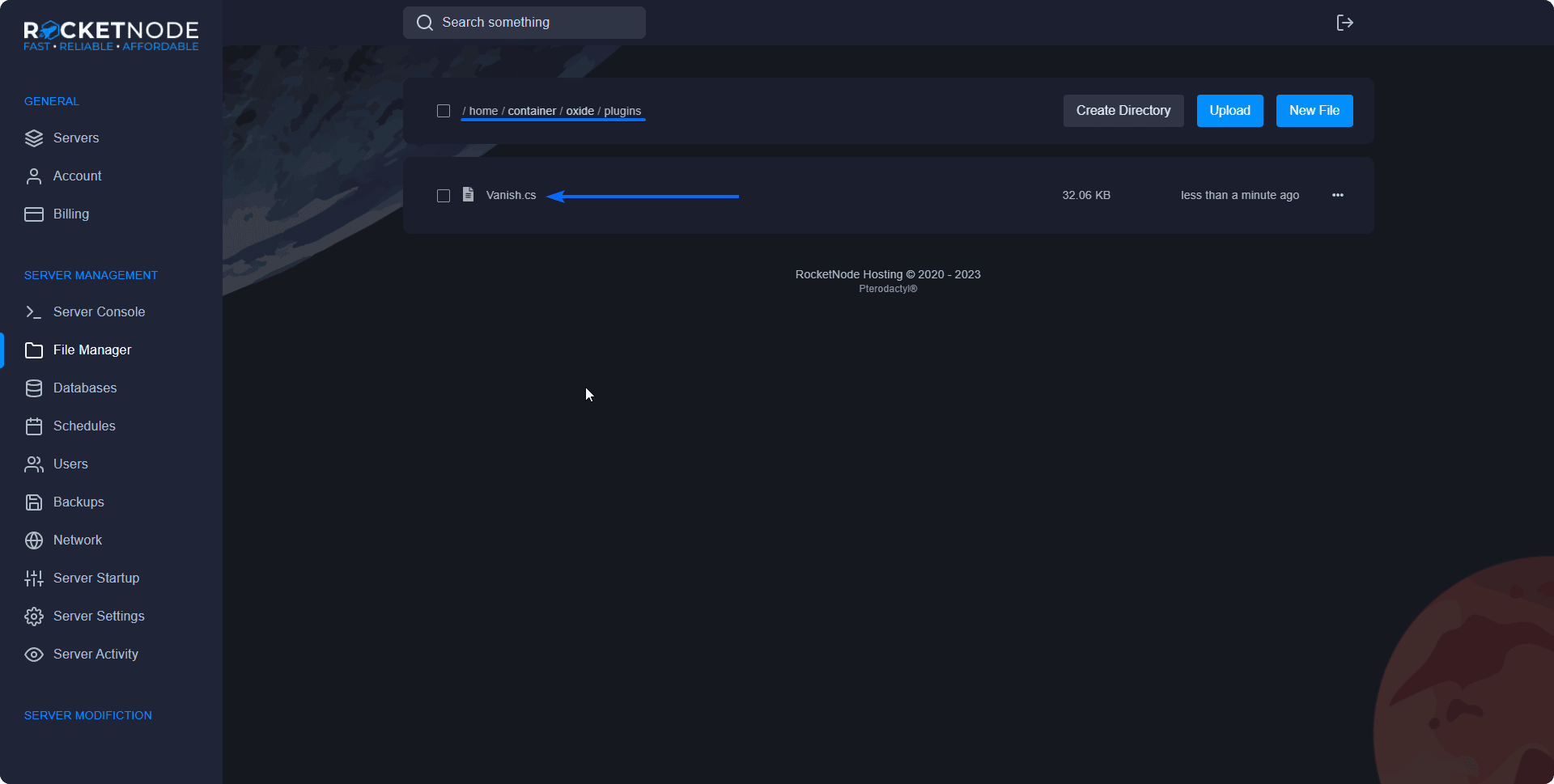Check the Vanish.cs file checkbox
The height and width of the screenshot is (784, 1554).
click(444, 196)
